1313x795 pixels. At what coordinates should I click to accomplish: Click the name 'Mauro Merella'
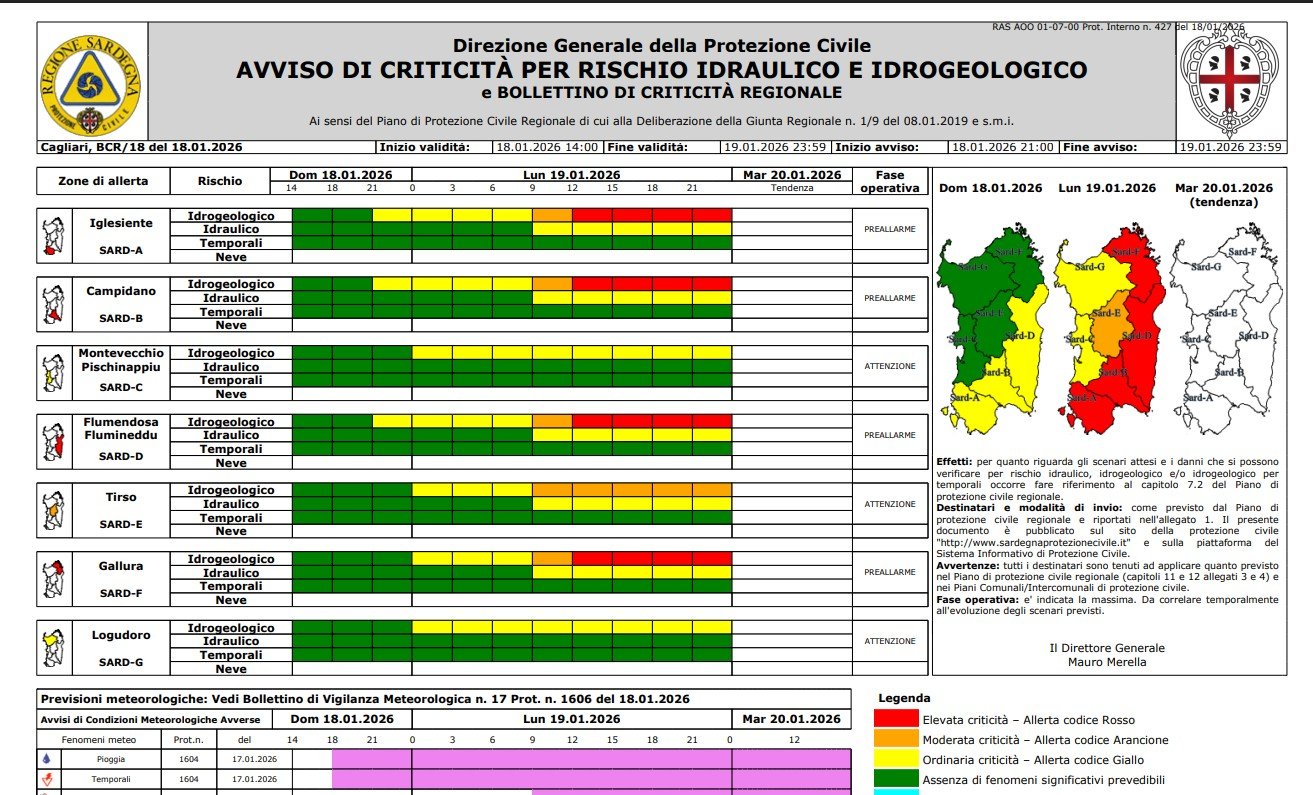1108,662
